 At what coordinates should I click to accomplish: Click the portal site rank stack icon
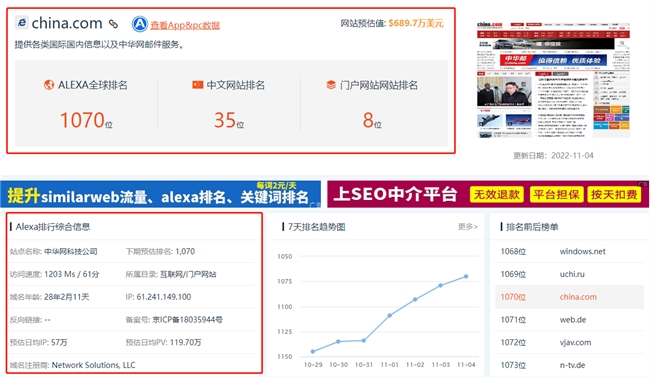coord(331,85)
